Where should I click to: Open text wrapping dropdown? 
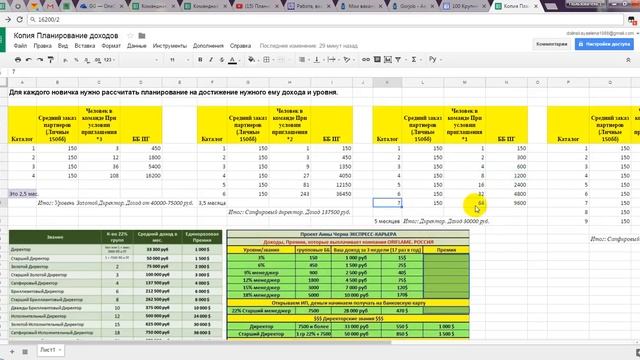click(332, 60)
